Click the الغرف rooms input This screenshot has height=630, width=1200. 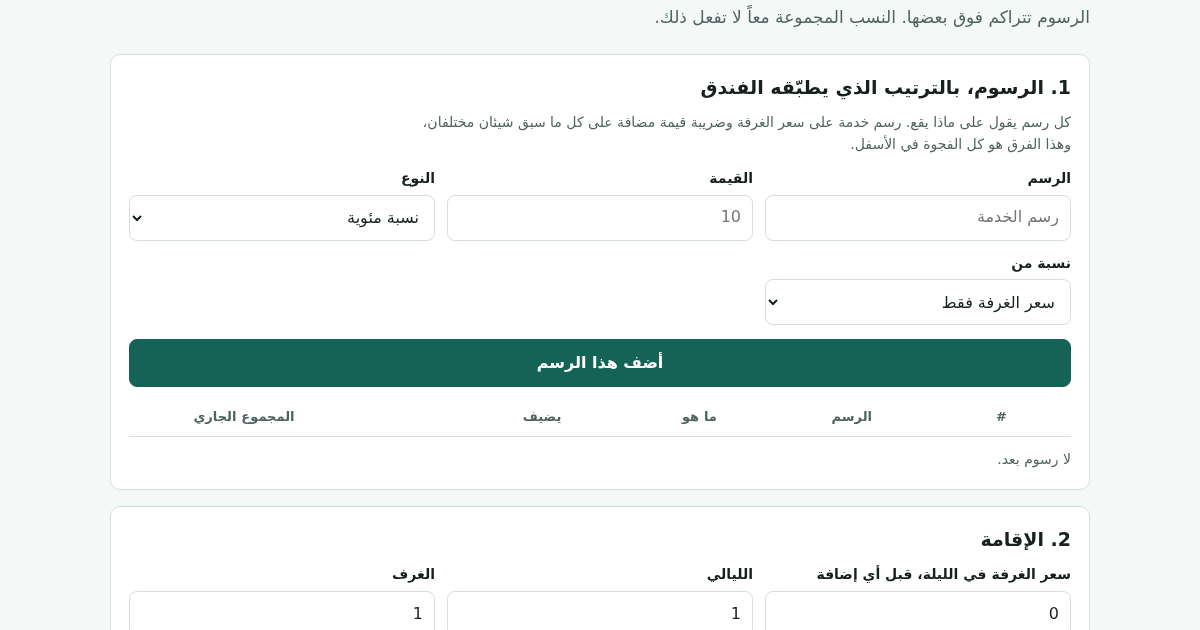pyautogui.click(x=282, y=613)
